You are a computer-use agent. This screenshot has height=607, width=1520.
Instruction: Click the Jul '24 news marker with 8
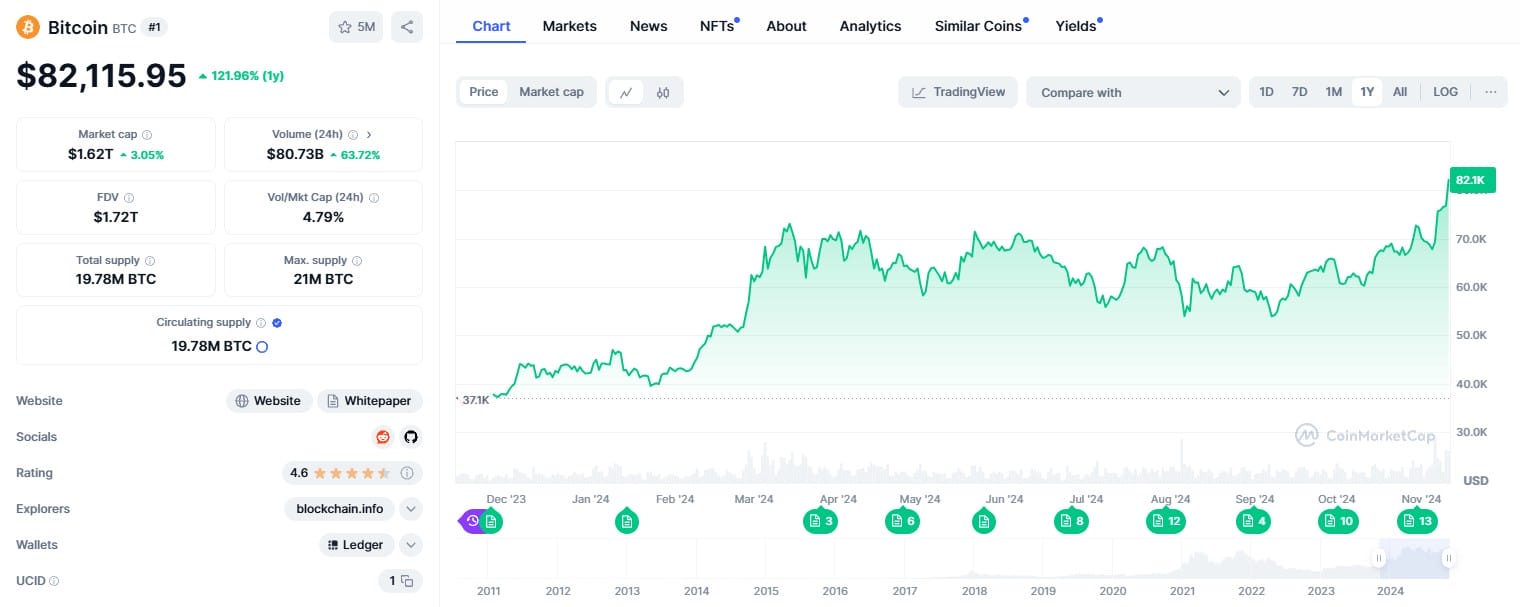point(1072,521)
